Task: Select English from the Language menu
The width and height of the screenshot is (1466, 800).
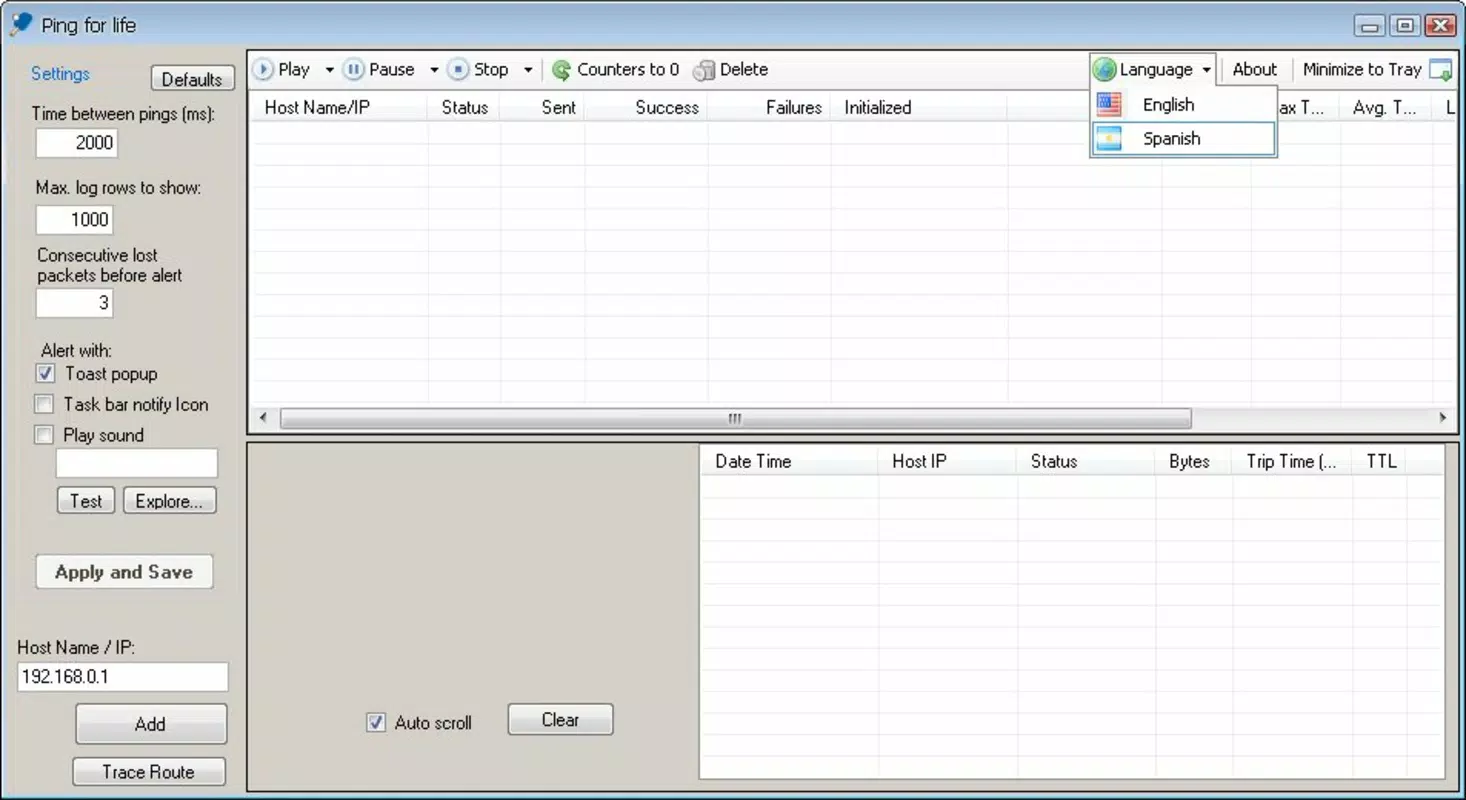Action: pyautogui.click(x=1184, y=105)
